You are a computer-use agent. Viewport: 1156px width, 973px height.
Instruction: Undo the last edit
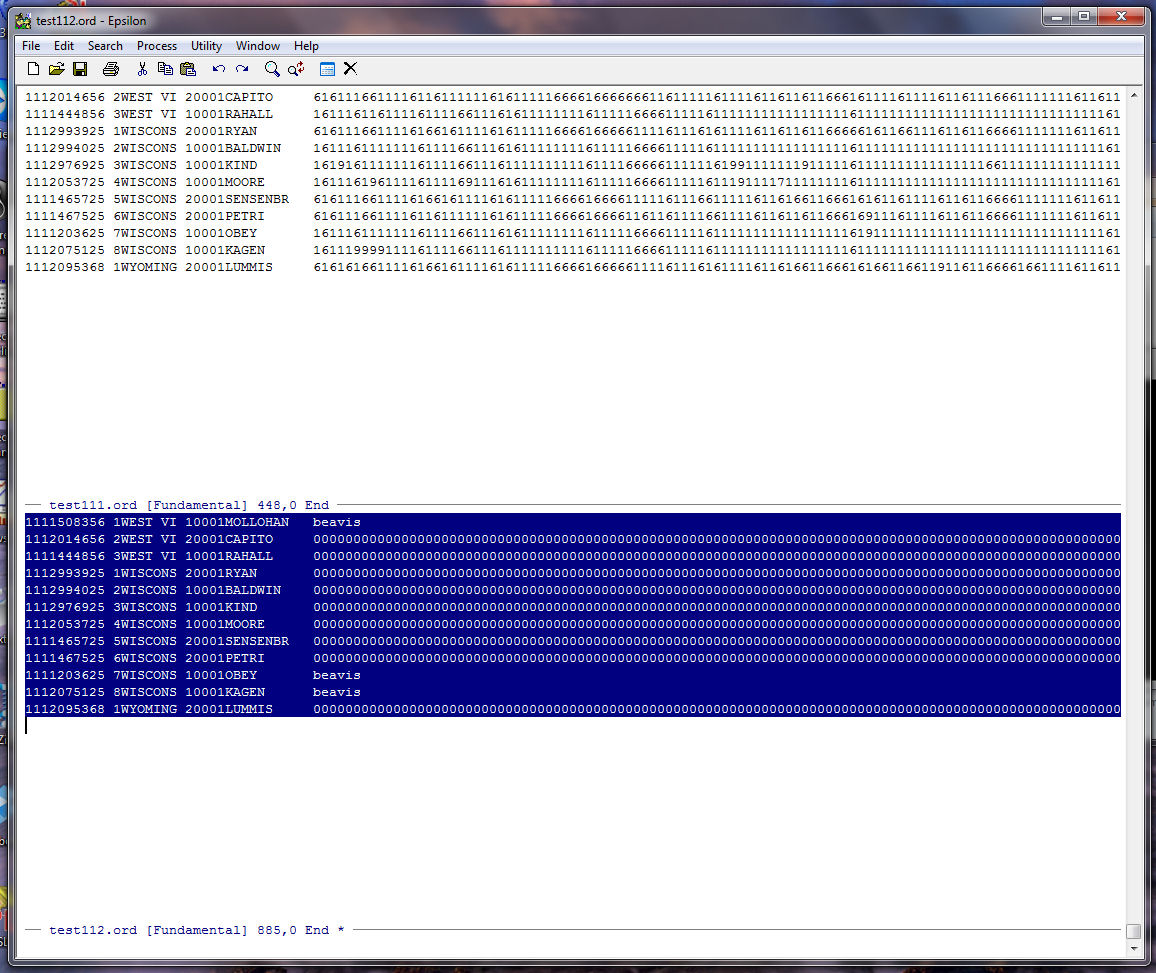pyautogui.click(x=219, y=69)
